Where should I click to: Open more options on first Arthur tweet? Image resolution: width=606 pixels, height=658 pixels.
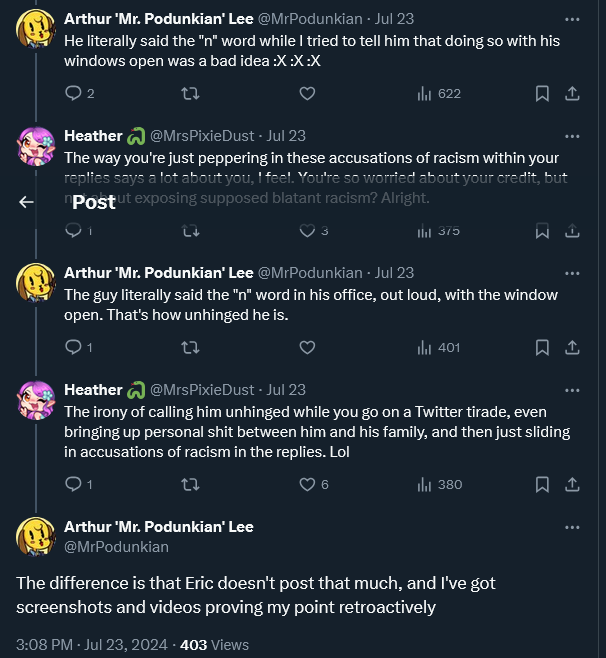click(x=572, y=19)
